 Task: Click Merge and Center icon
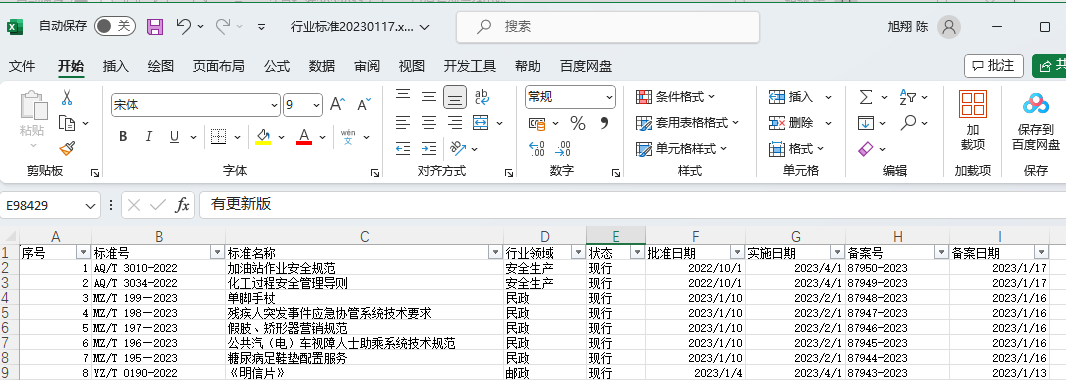click(x=481, y=123)
